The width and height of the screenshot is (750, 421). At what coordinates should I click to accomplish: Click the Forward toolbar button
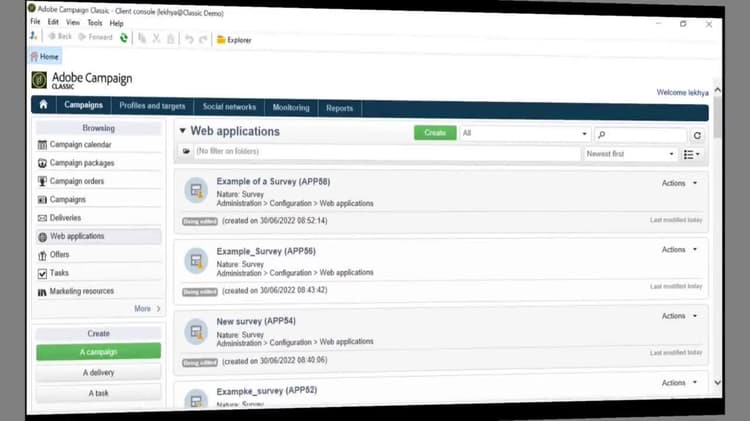(95, 37)
